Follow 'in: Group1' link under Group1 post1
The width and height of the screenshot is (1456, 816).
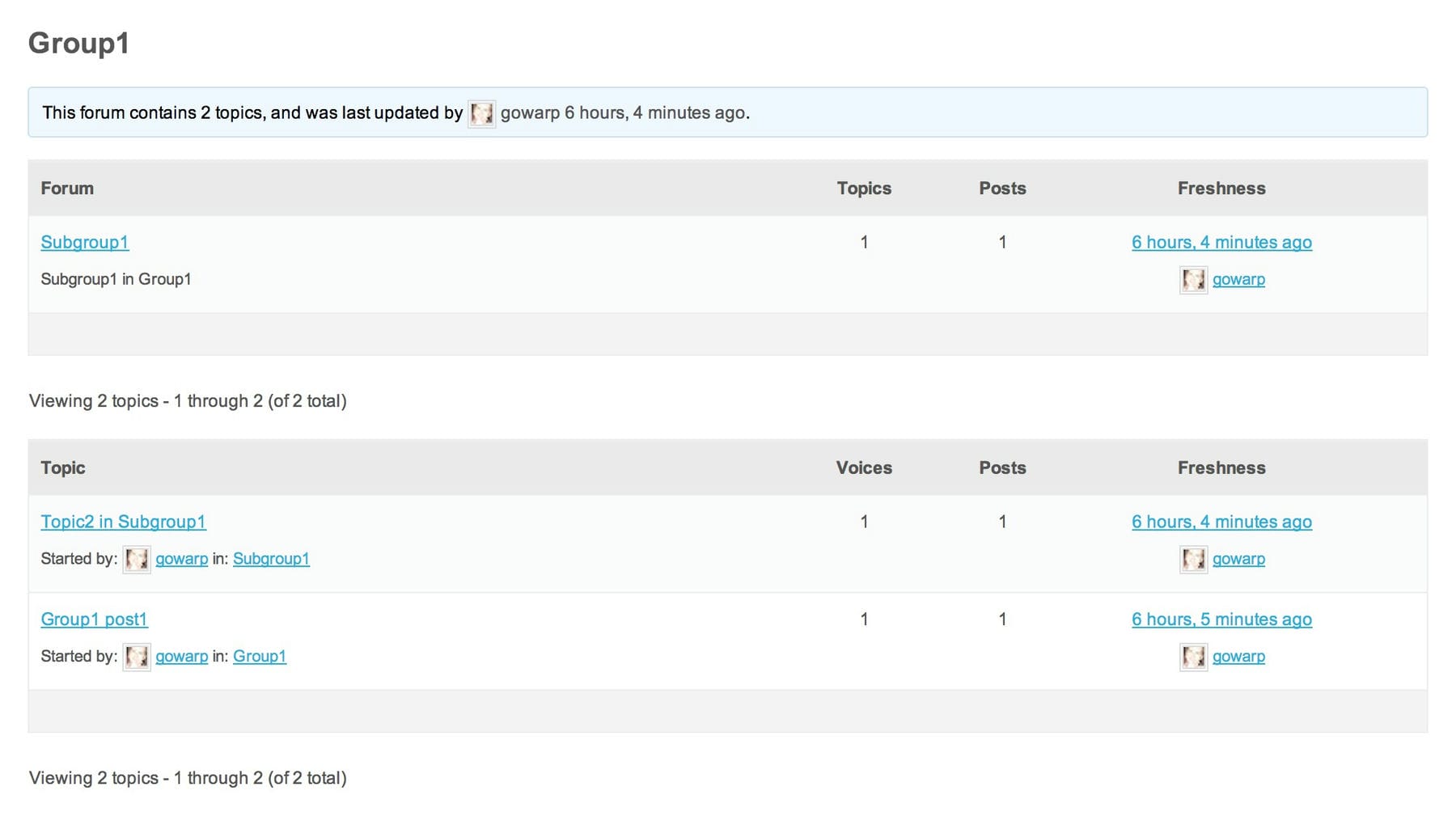pos(260,657)
